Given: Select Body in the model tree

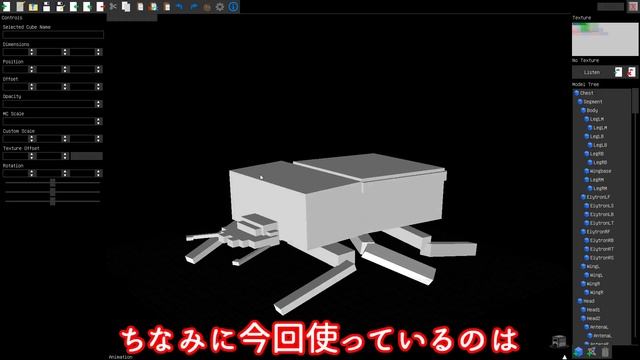Looking at the screenshot, I should 592,110.
